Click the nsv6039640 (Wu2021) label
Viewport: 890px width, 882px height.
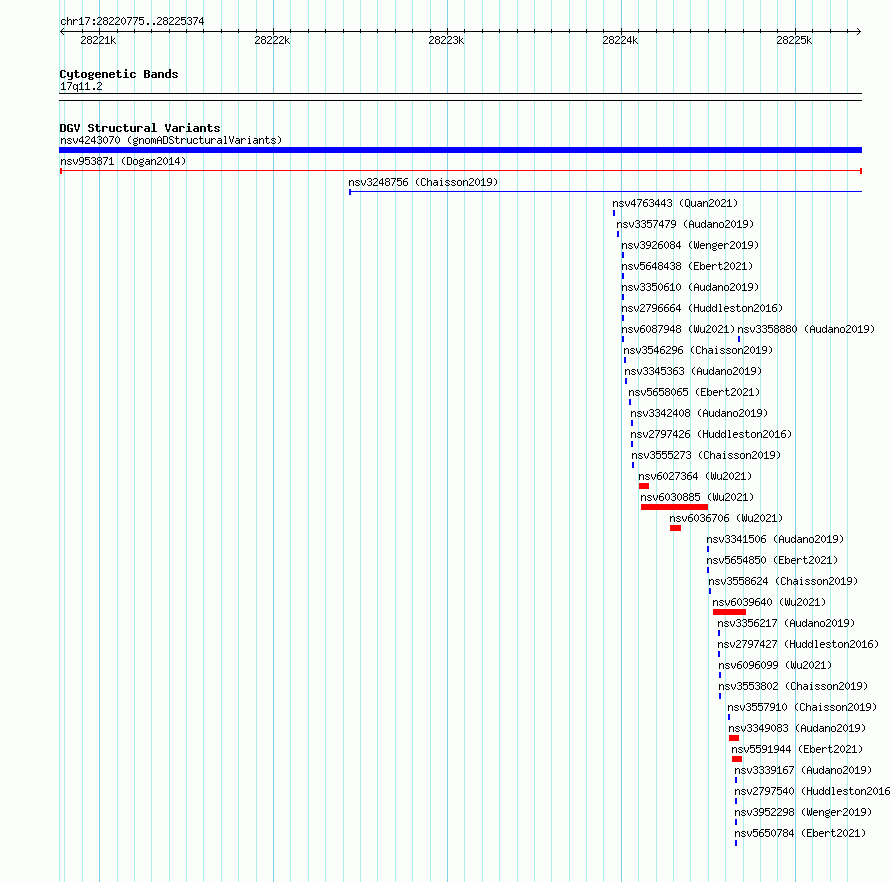769,602
